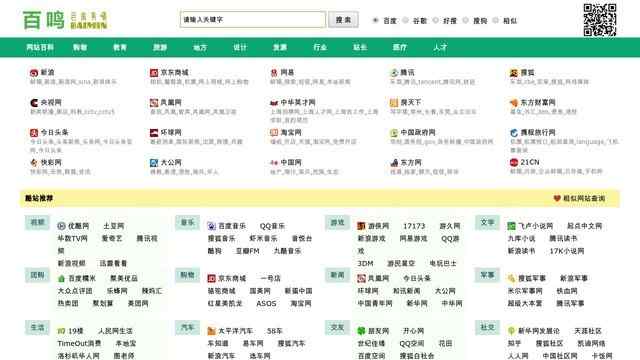Select the 好搜 radio button

[436, 20]
